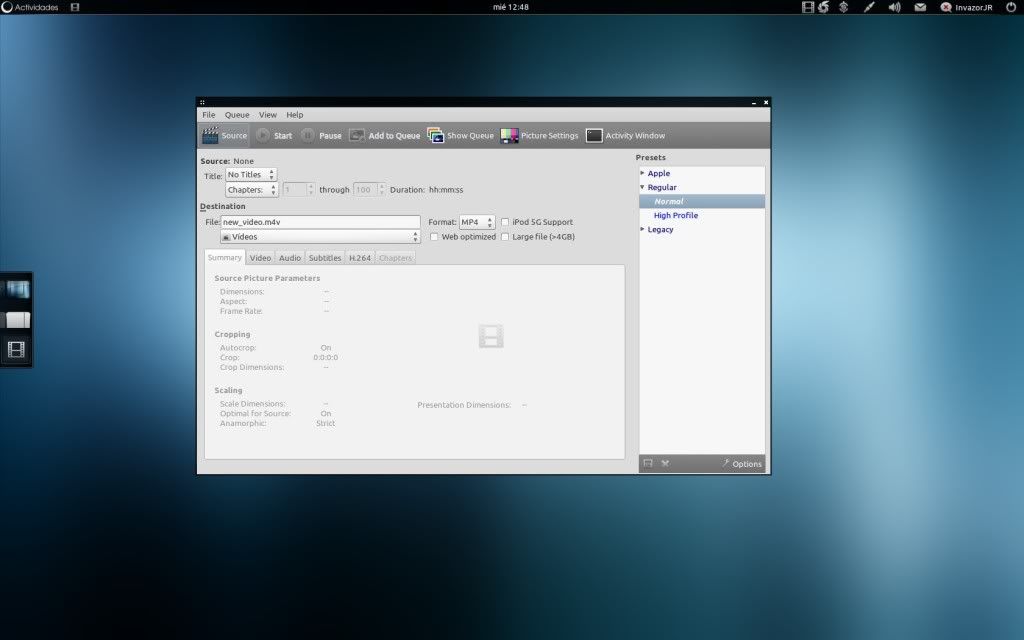Enable iPod 5G Support

click(505, 222)
